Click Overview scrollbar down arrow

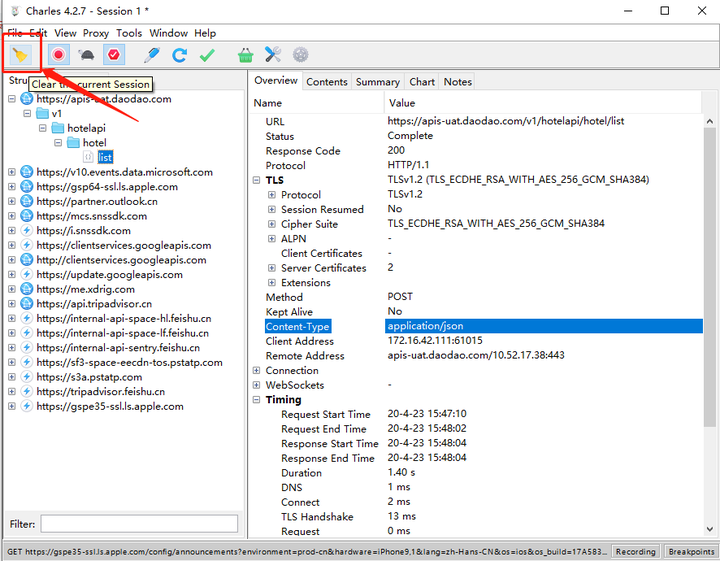[x=709, y=529]
